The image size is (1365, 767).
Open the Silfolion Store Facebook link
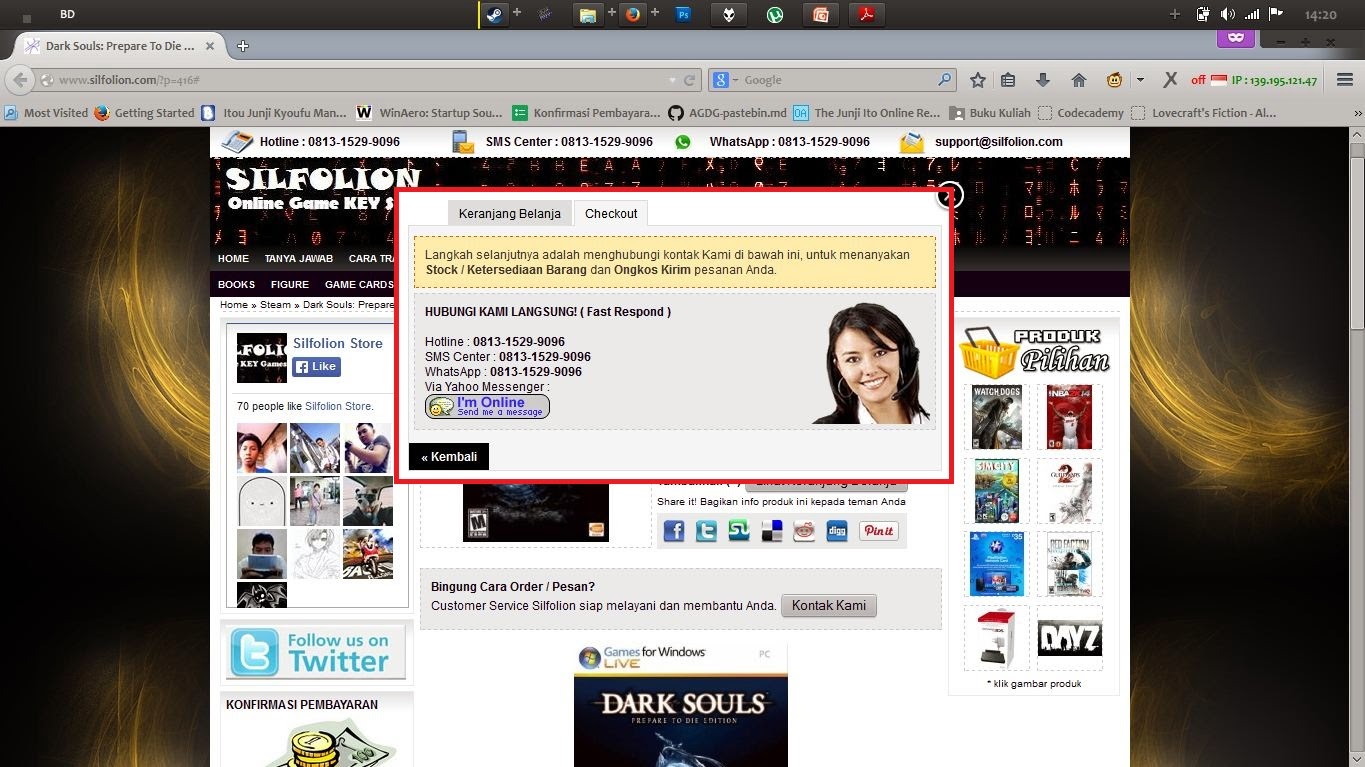(x=338, y=343)
